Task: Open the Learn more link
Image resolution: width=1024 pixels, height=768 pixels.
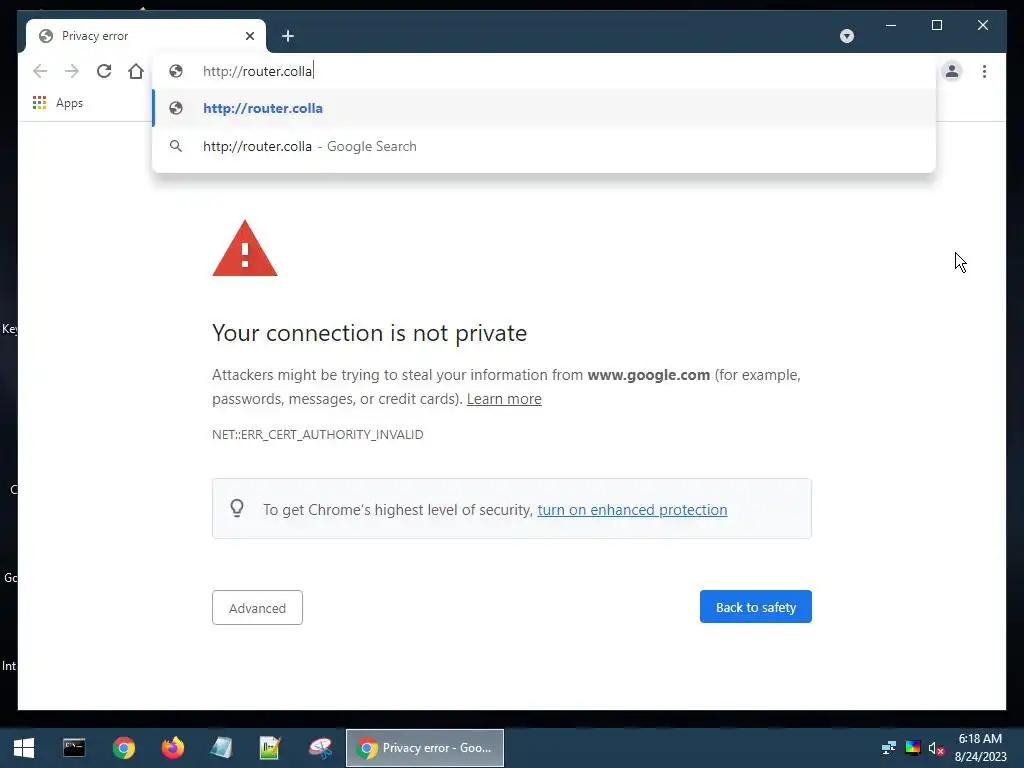Action: click(x=504, y=399)
